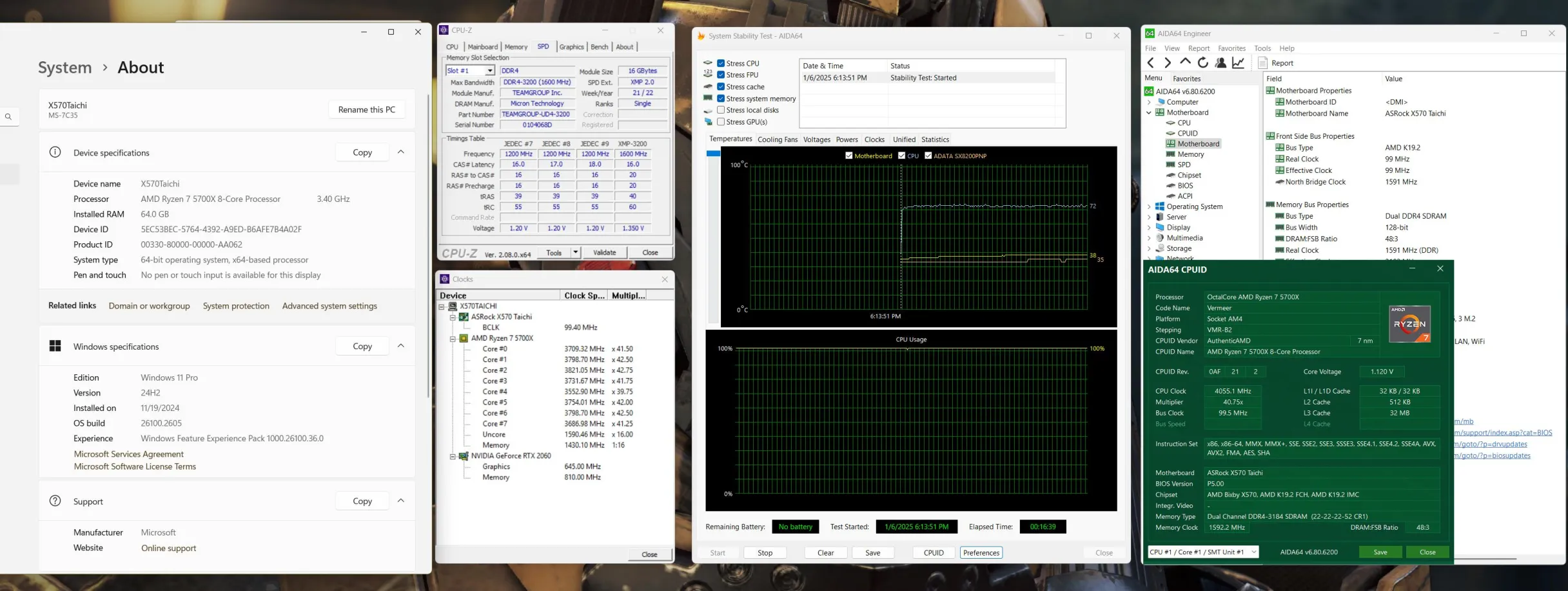Click Validate button in CPU-Z
The image size is (1568, 591).
coord(604,253)
